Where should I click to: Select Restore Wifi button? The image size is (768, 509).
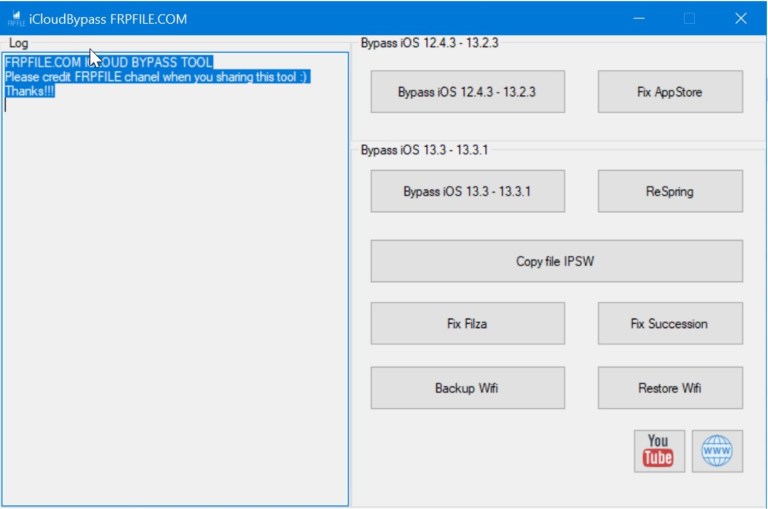(x=670, y=388)
